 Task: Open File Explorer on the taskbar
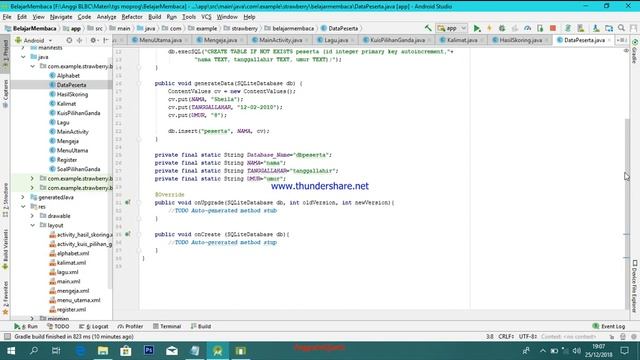coord(103,351)
